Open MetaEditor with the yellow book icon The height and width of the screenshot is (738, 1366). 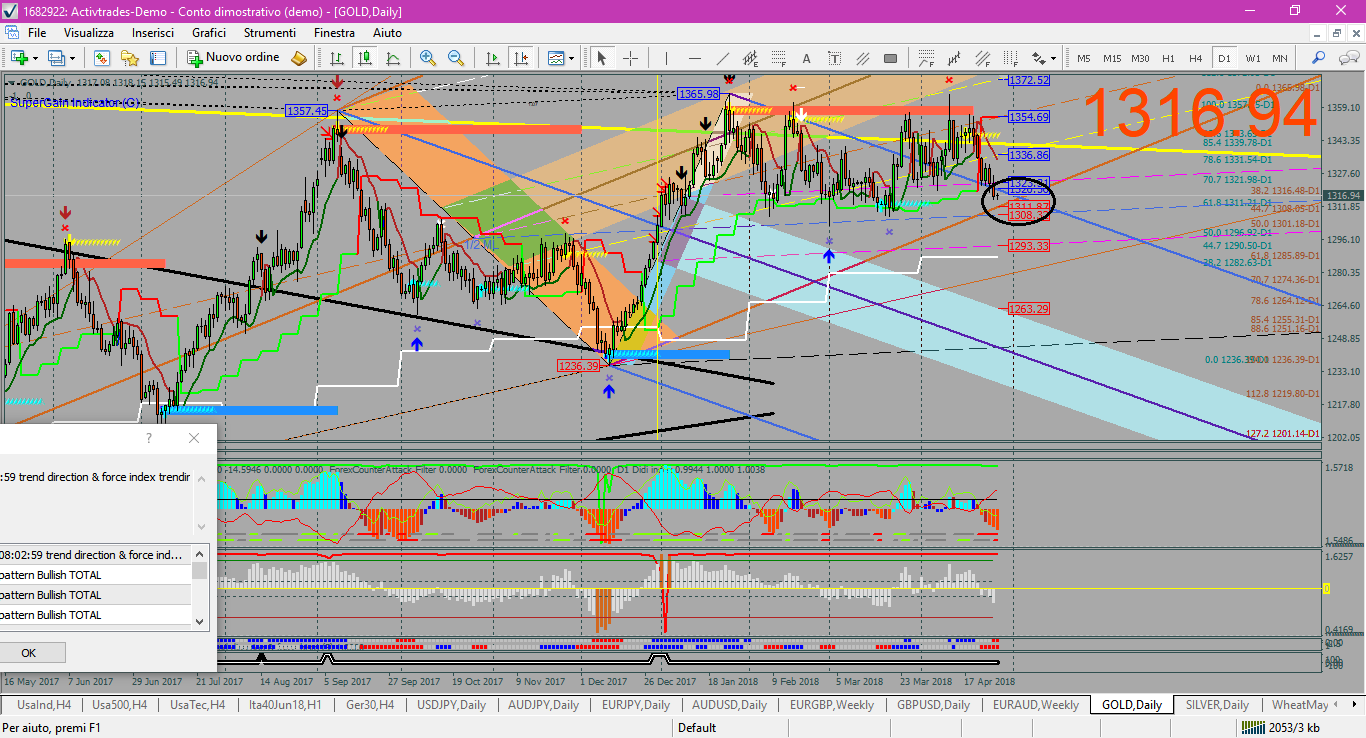pos(299,58)
